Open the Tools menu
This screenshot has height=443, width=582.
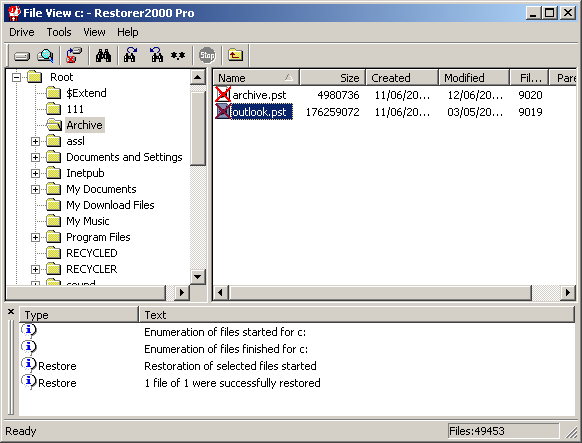pyautogui.click(x=59, y=32)
